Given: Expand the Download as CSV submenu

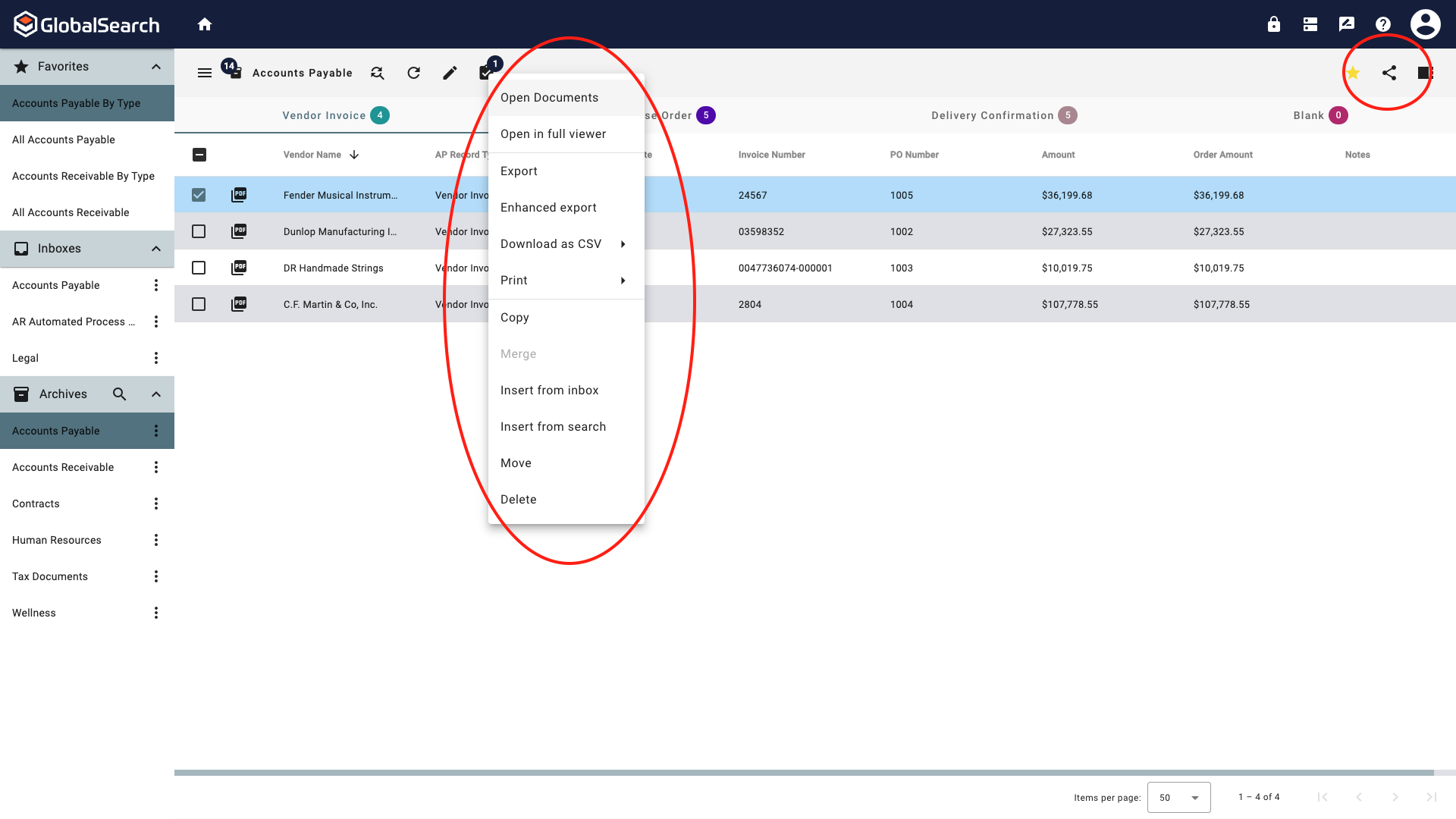Looking at the screenshot, I should (x=623, y=243).
